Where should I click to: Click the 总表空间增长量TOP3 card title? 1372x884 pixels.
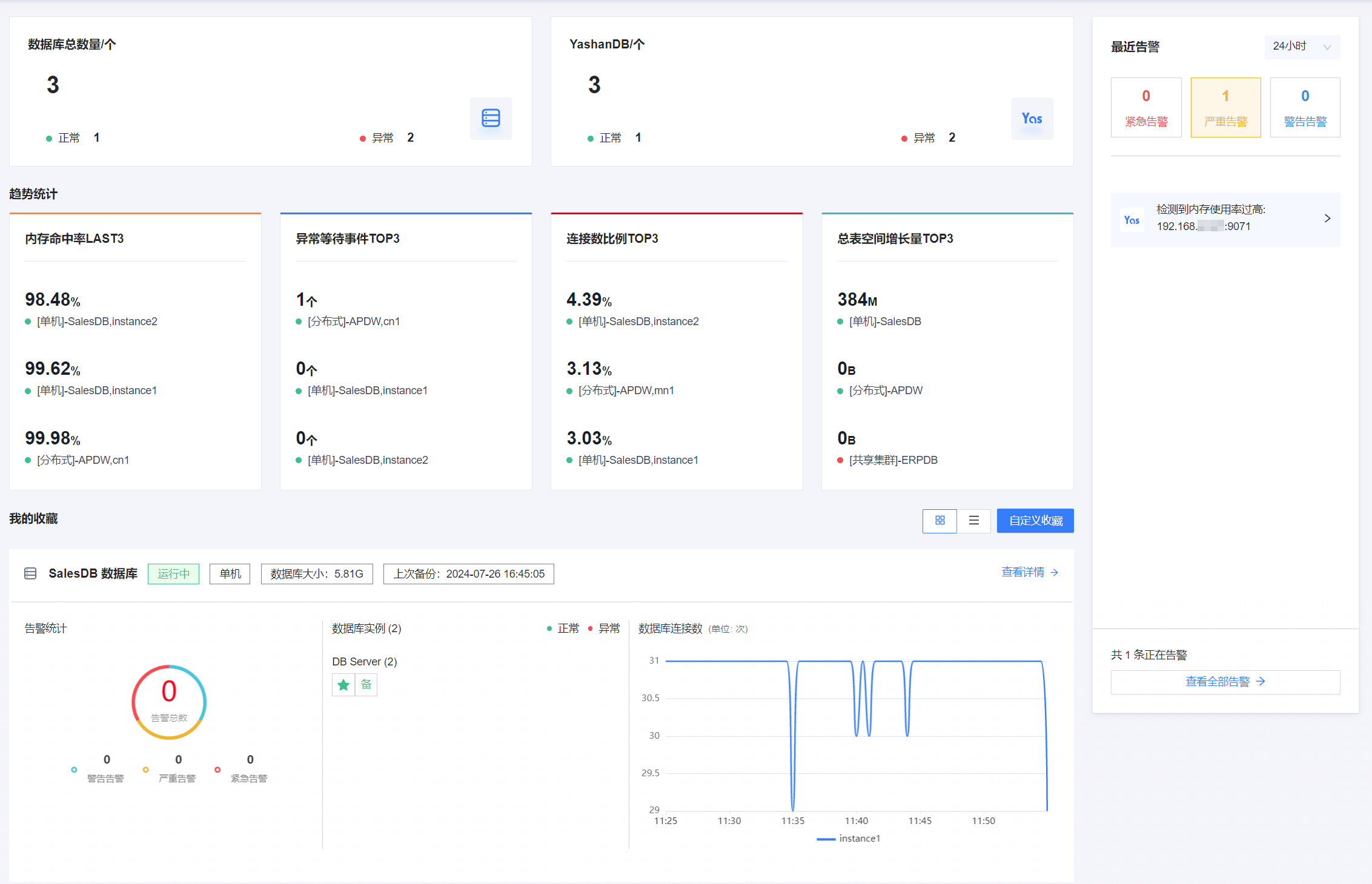point(895,239)
